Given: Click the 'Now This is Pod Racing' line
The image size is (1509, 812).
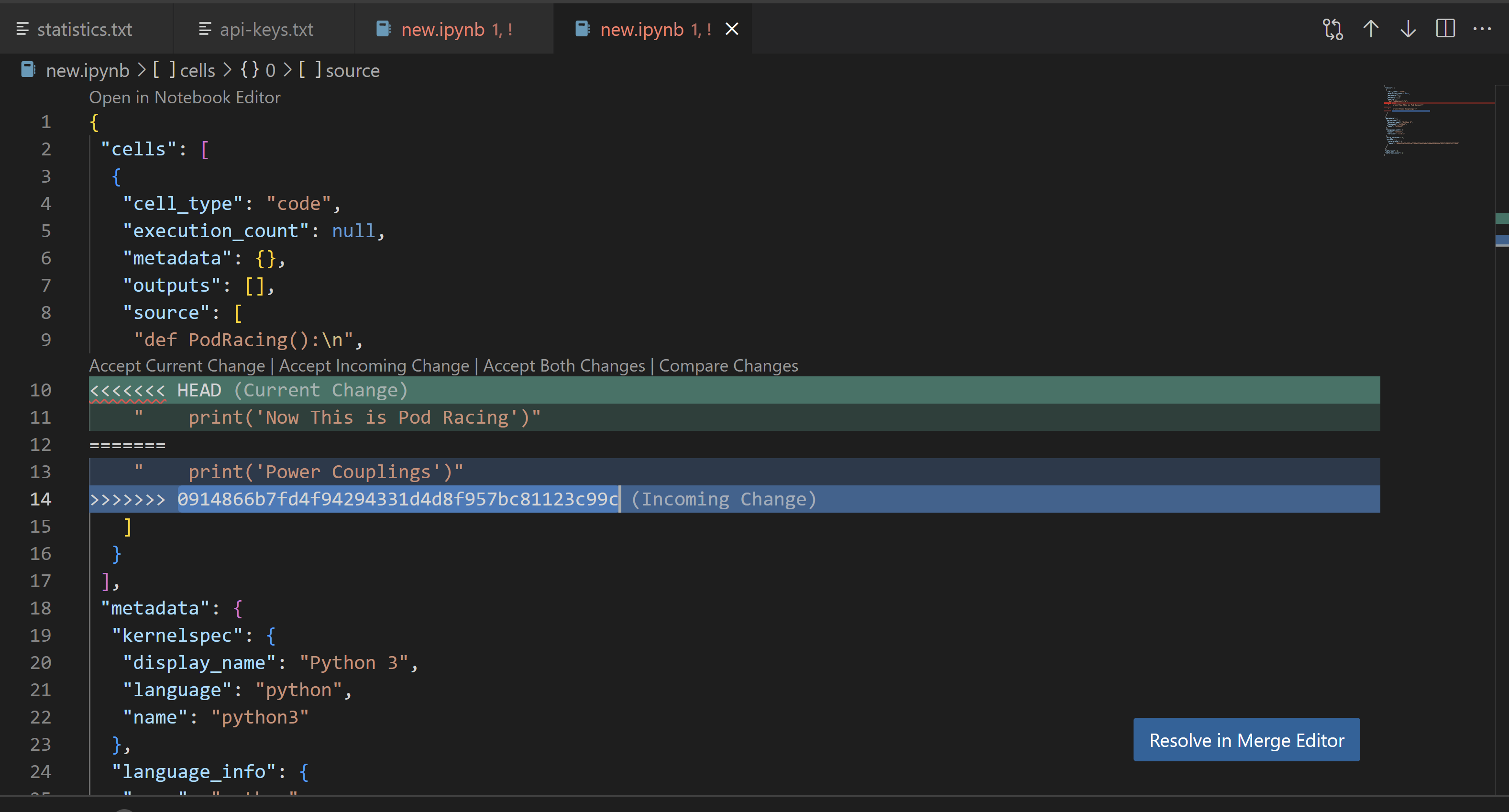Looking at the screenshot, I should click(734, 417).
